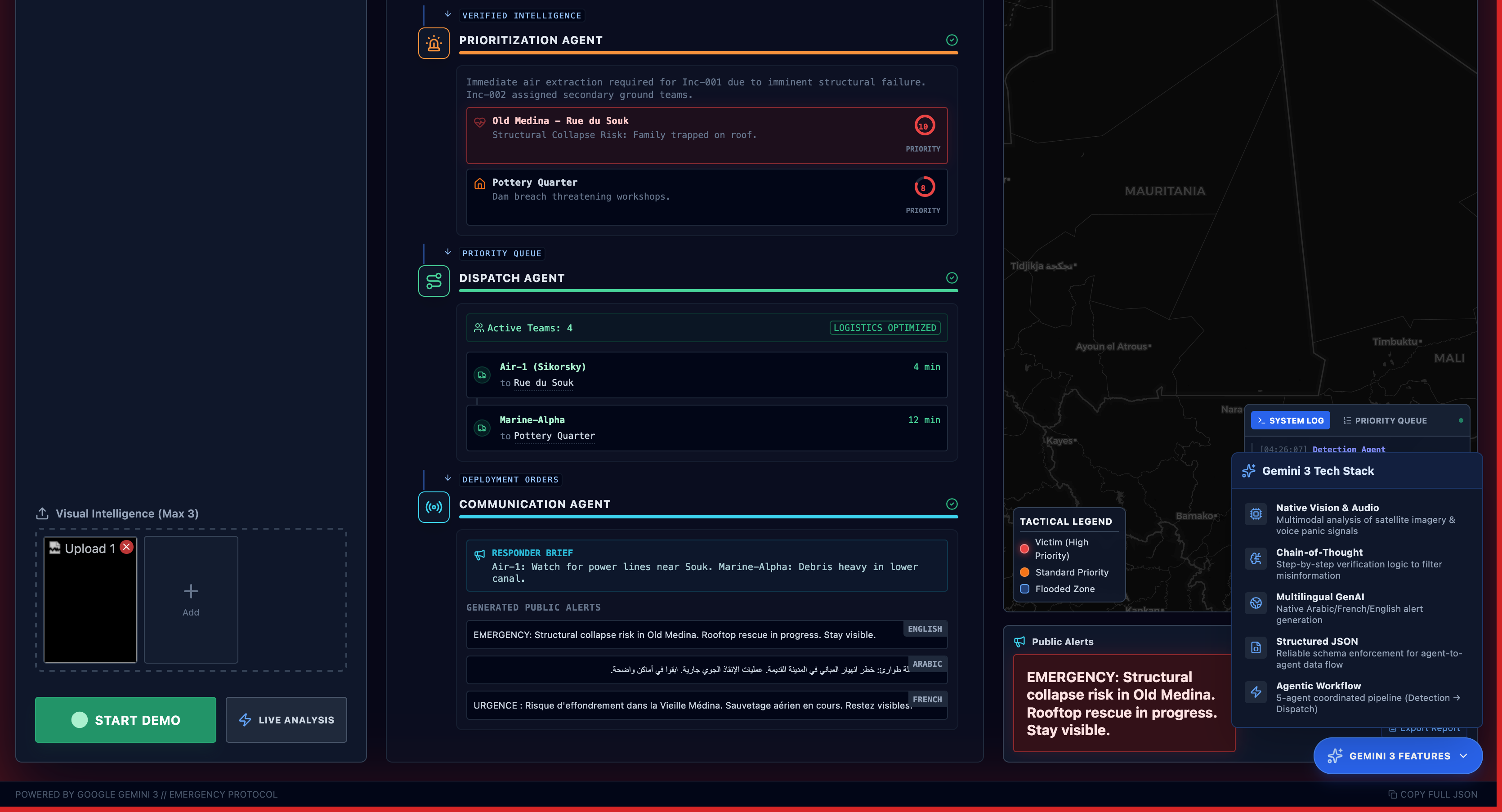The width and height of the screenshot is (1502, 812).
Task: Click Dispatch Agent completed check mark
Action: point(952,278)
